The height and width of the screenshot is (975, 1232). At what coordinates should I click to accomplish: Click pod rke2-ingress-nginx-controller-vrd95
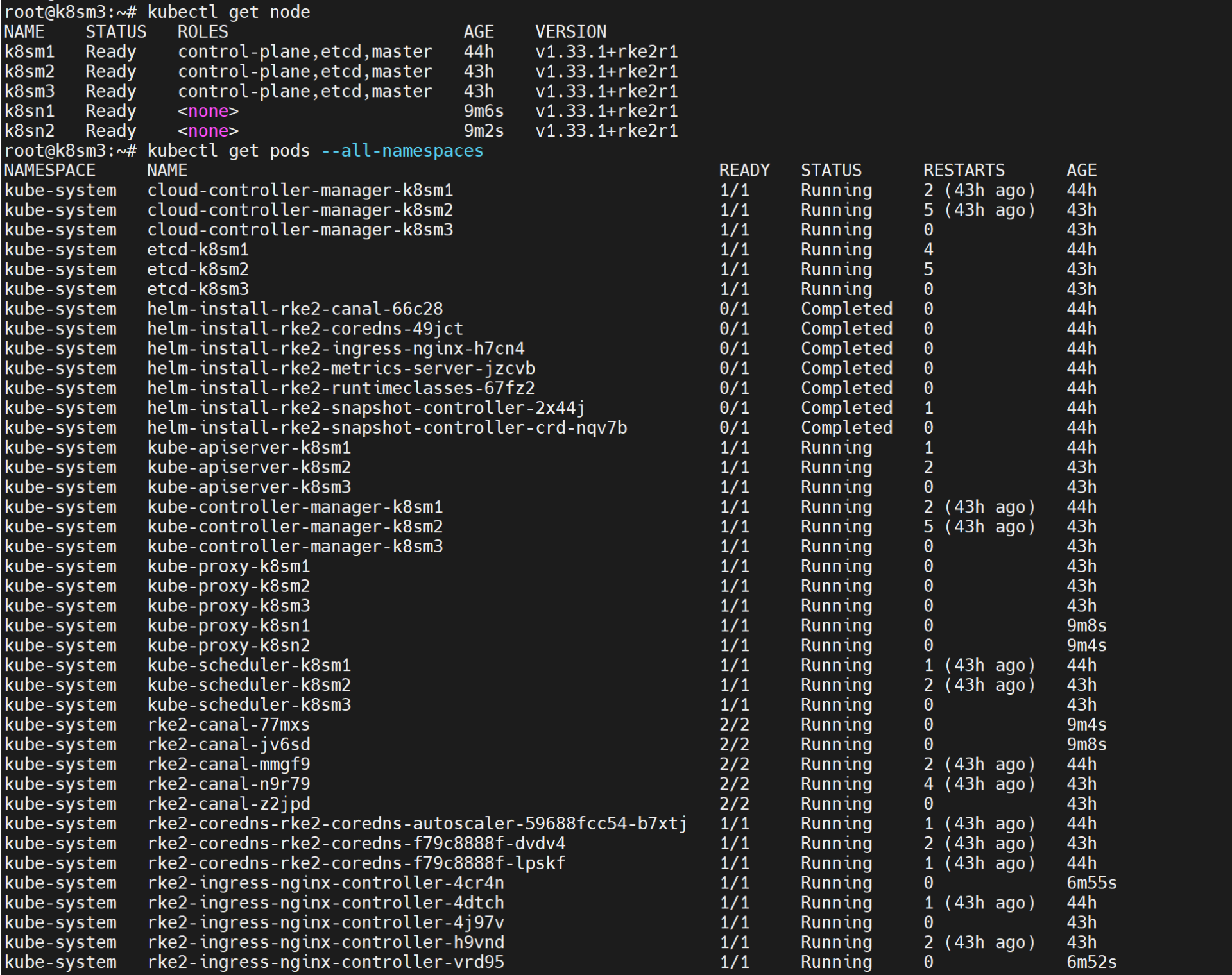[x=325, y=962]
